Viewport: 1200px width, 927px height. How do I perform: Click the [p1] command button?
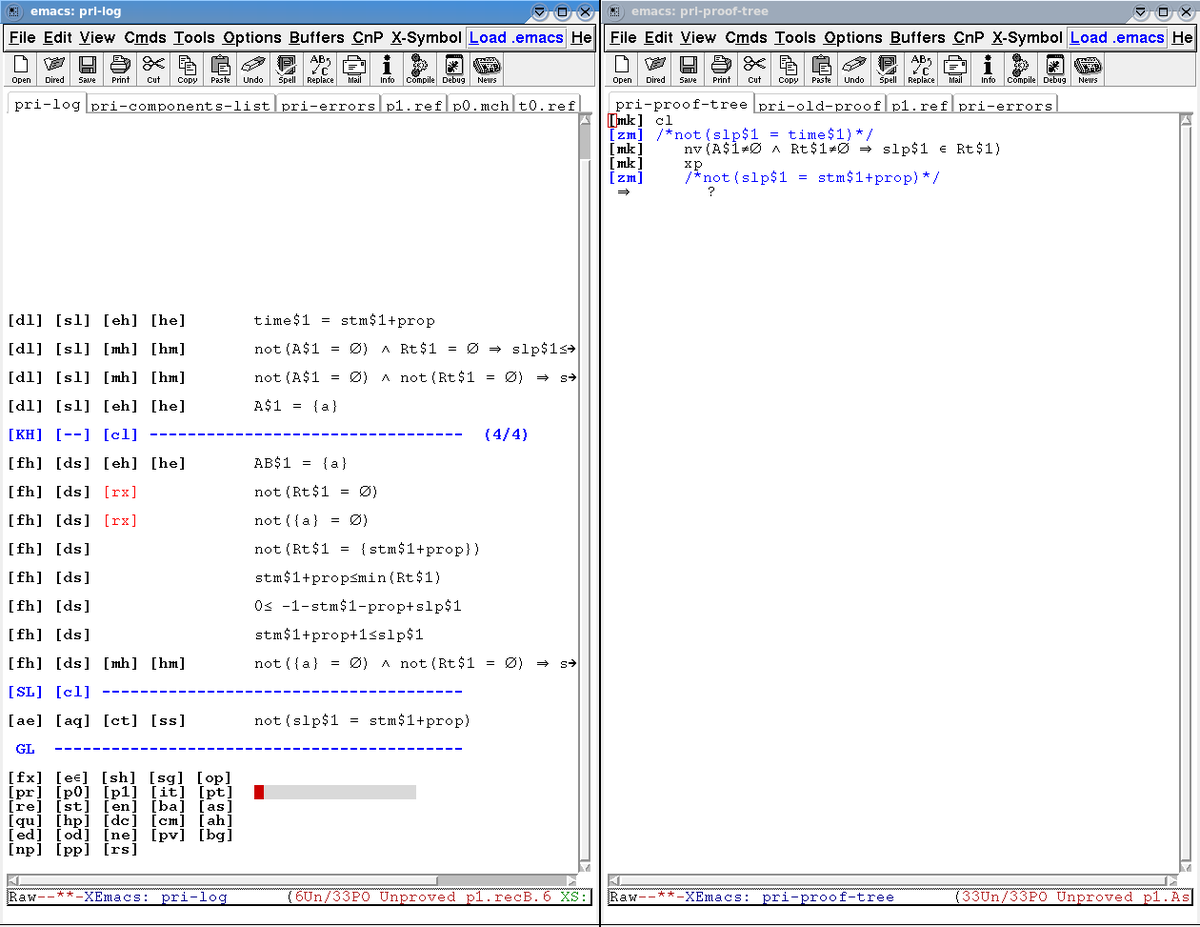point(120,792)
